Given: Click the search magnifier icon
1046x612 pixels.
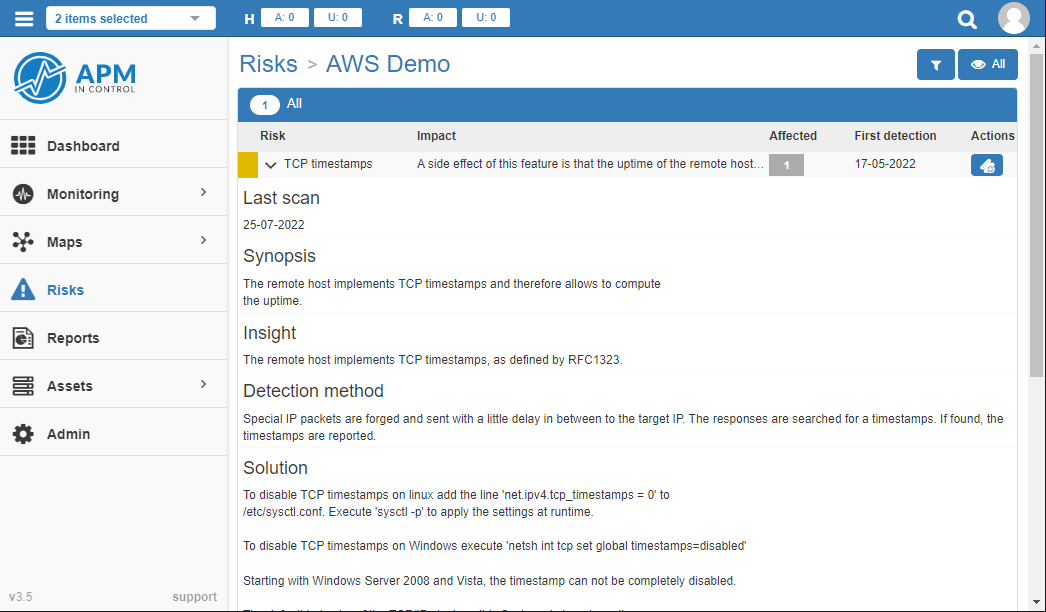Looking at the screenshot, I should point(966,18).
